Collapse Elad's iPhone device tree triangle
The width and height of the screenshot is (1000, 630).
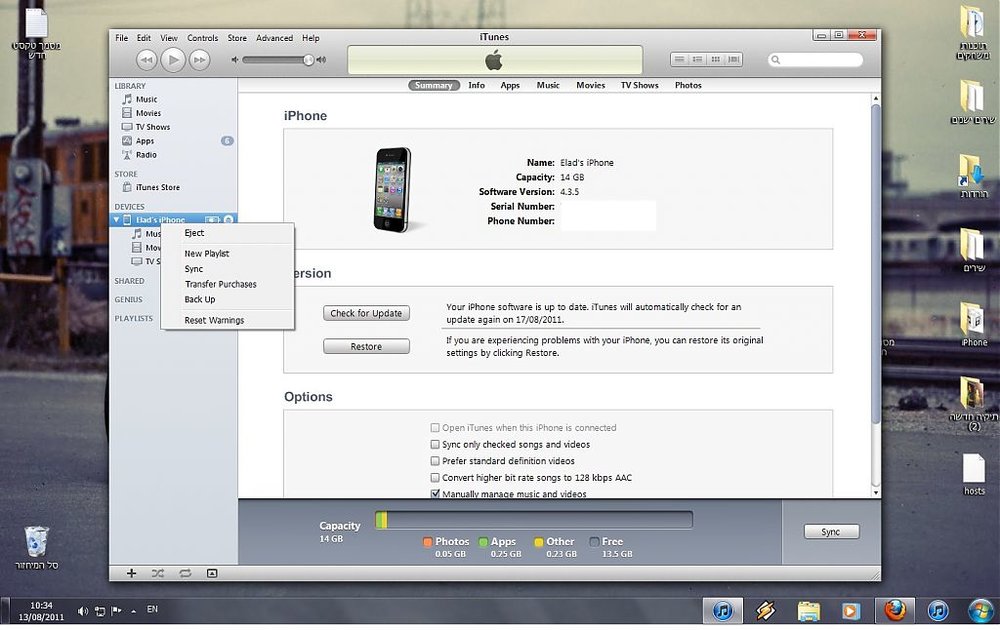[x=116, y=219]
